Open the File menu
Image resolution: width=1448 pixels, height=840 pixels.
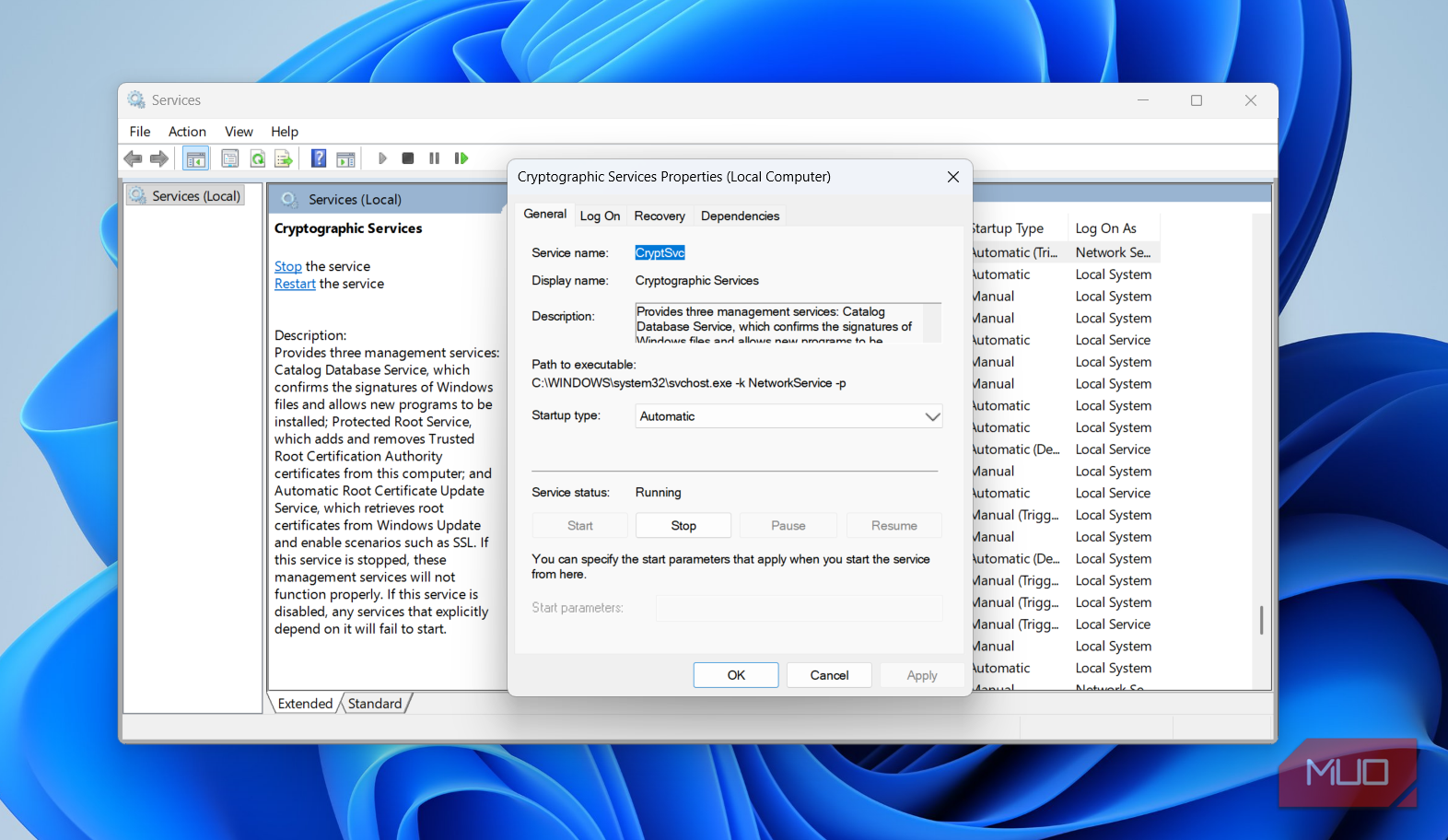(140, 132)
